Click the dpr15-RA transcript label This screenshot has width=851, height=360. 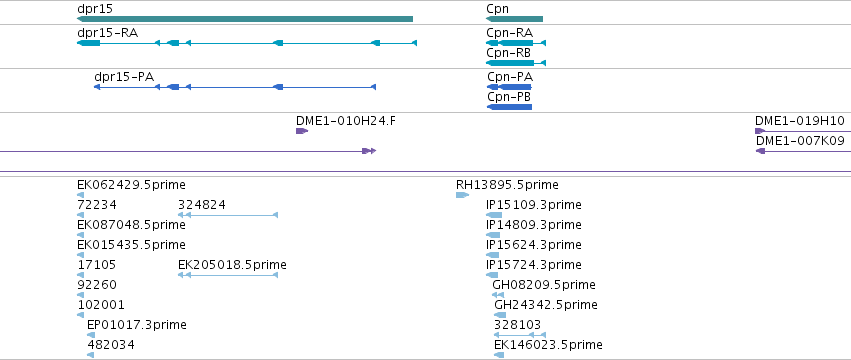[x=107, y=33]
